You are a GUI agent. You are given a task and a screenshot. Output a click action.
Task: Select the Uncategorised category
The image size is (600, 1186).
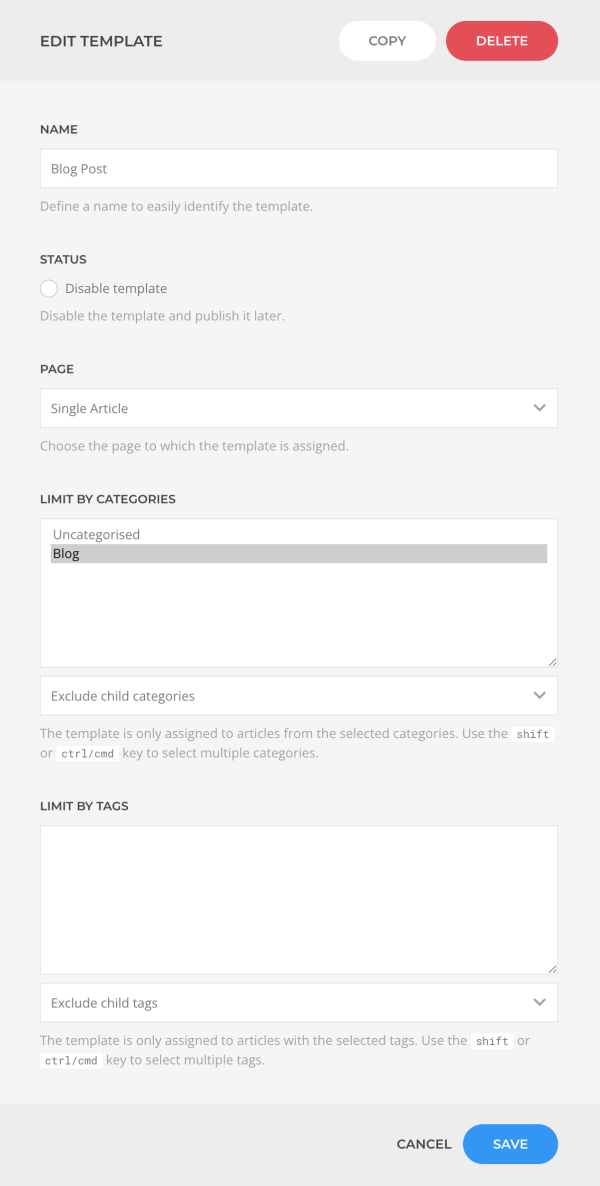point(96,534)
